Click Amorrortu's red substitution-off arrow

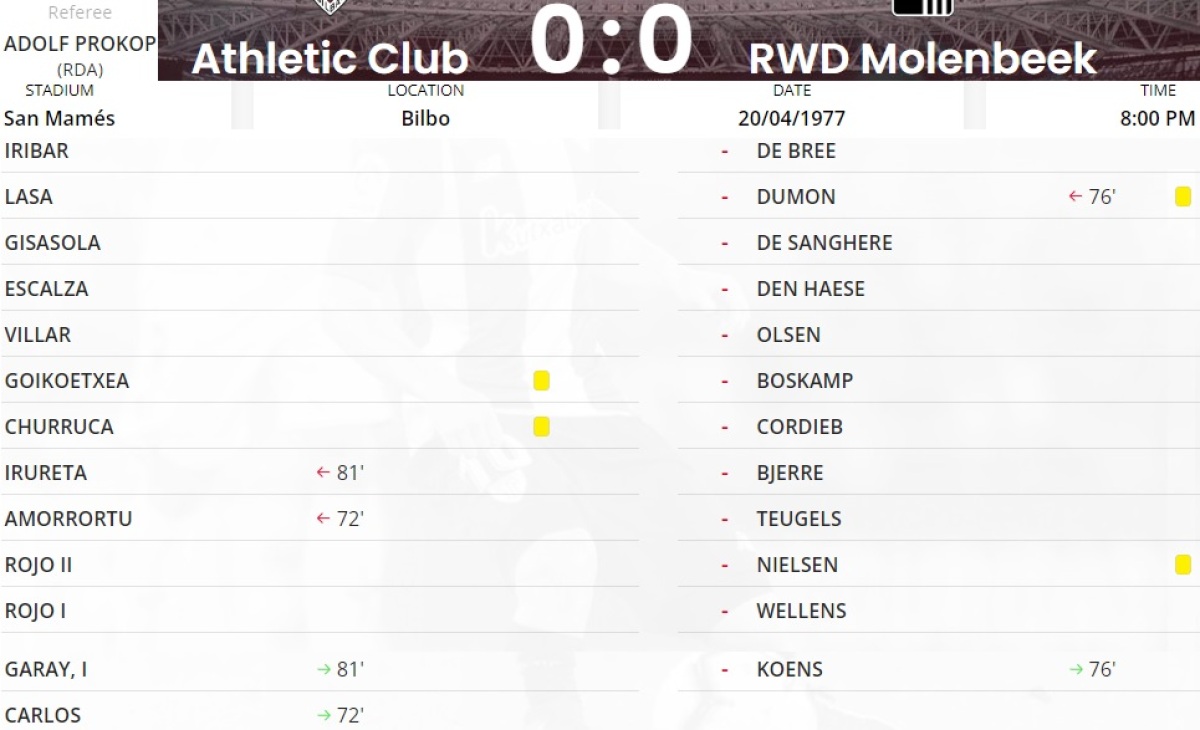tap(323, 519)
